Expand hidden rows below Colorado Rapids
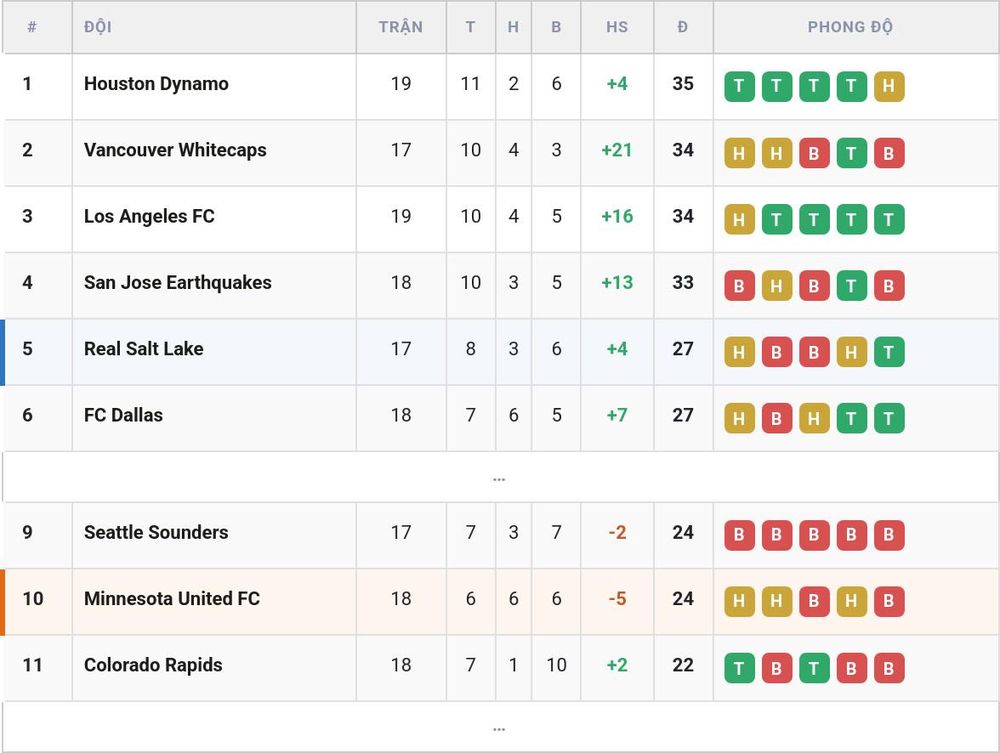The height and width of the screenshot is (753, 1000). point(499,727)
